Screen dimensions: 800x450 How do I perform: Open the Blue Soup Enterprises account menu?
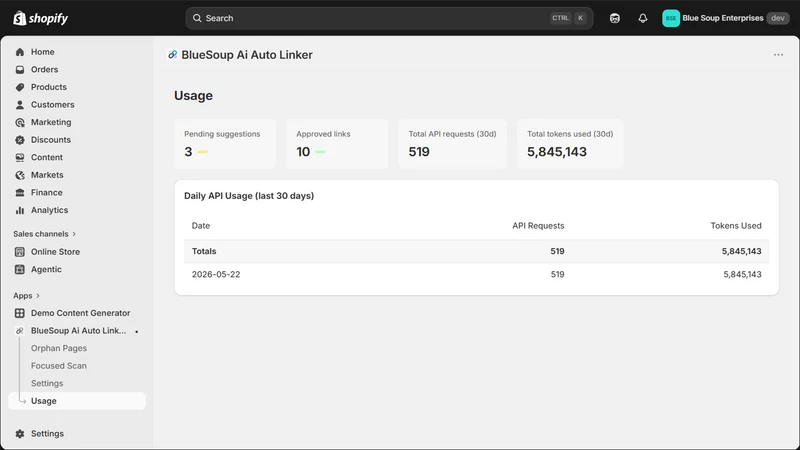coord(726,18)
